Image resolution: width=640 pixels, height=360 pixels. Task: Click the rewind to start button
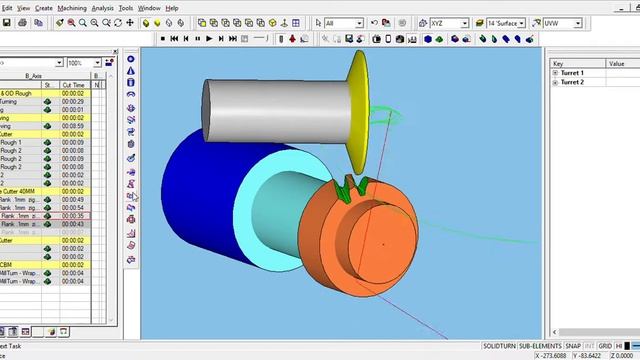[x=174, y=39]
